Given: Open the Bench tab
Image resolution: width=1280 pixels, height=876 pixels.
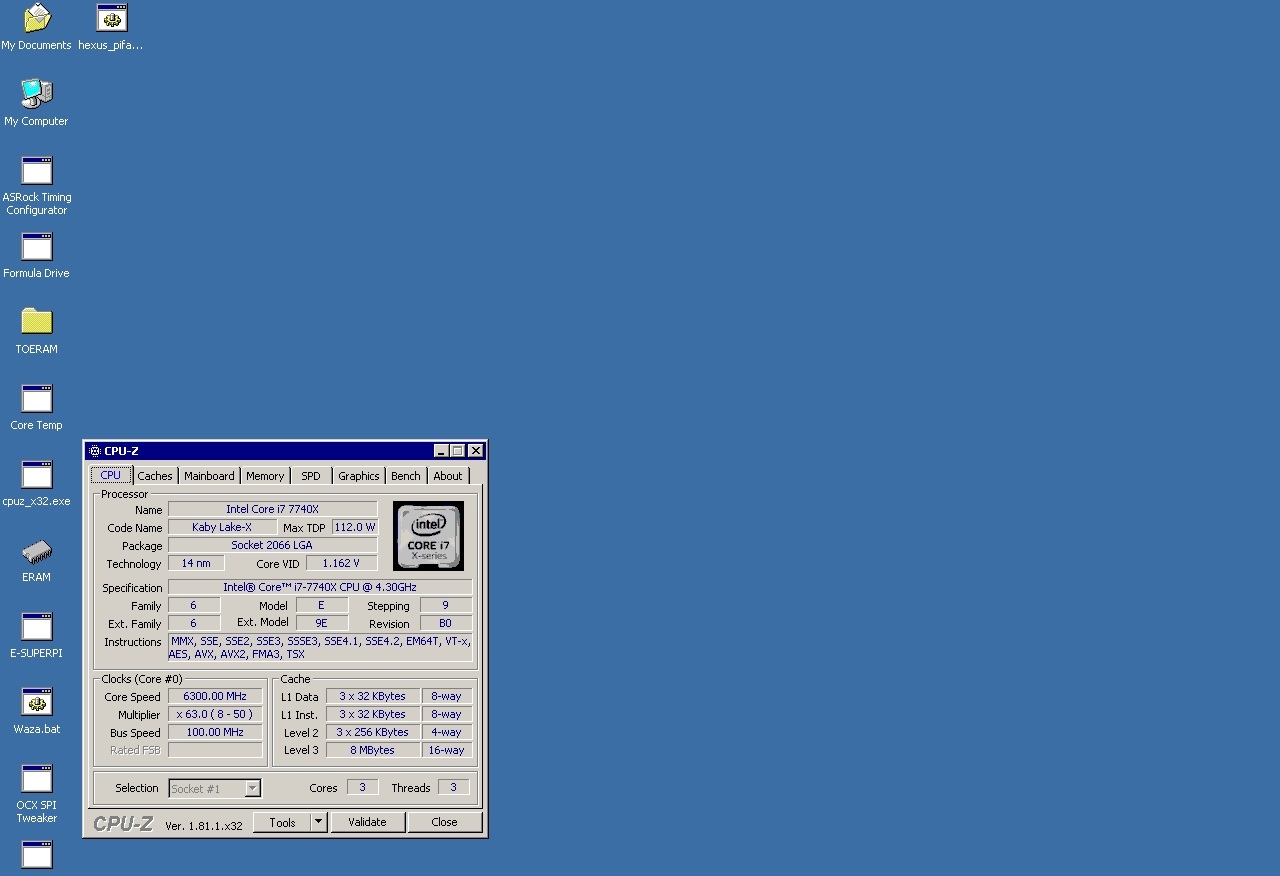Looking at the screenshot, I should click(406, 476).
